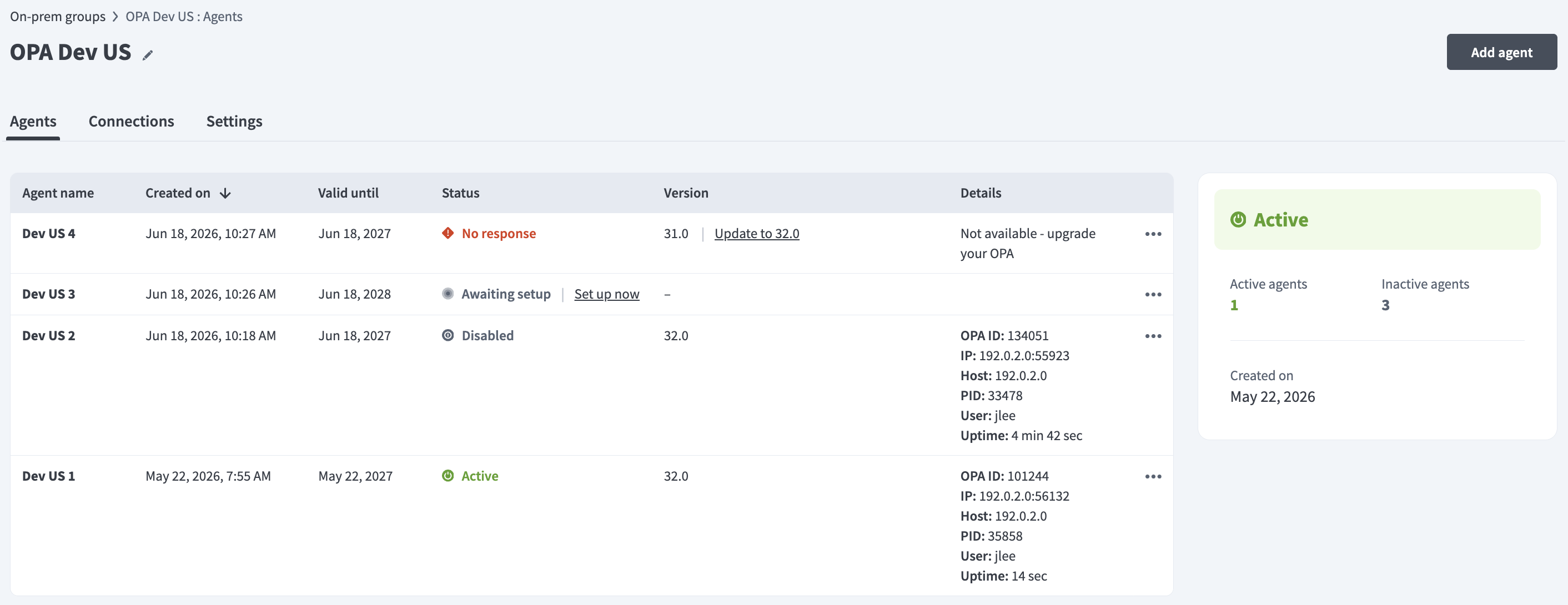This screenshot has height=605, width=1568.
Task: Click the green Active icon in Dev US 1 row
Action: point(448,475)
